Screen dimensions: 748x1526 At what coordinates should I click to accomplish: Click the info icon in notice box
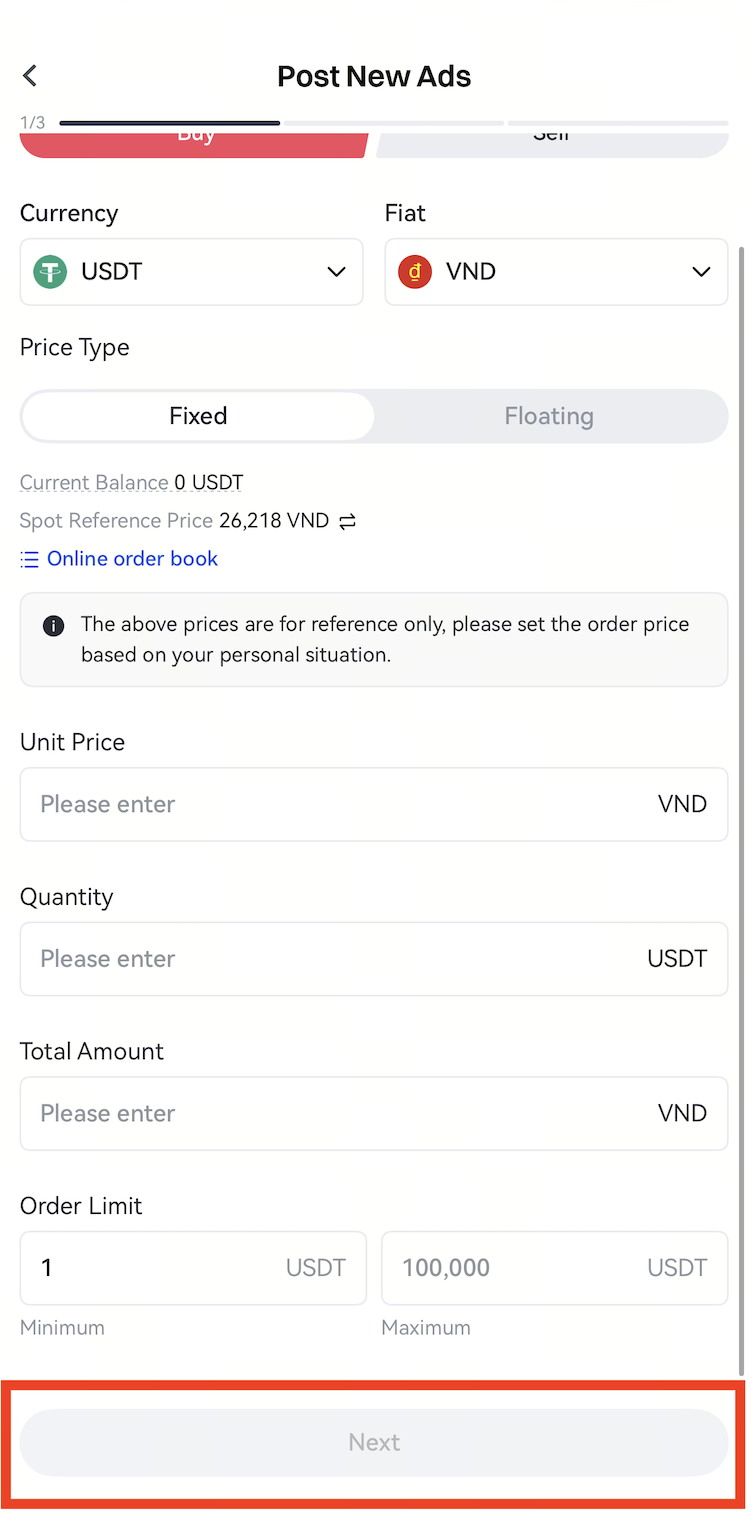pos(54,626)
